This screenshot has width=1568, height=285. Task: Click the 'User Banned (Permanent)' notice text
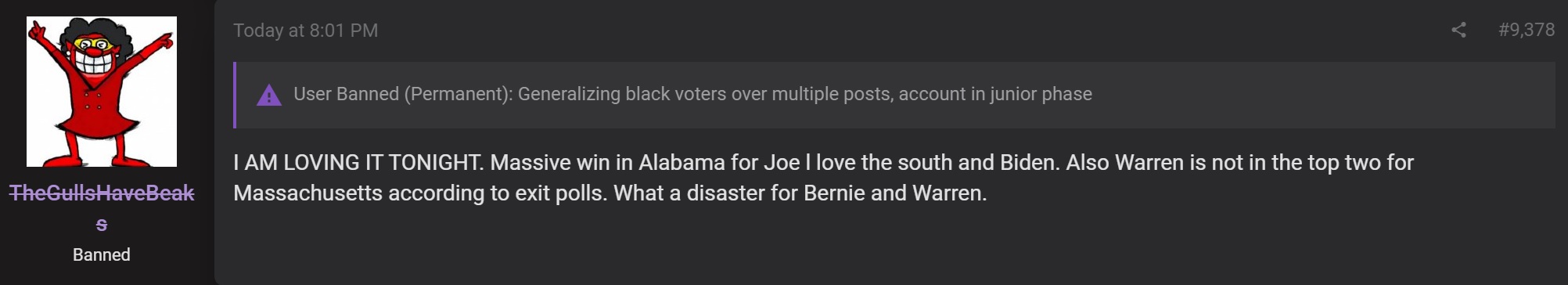[403, 94]
